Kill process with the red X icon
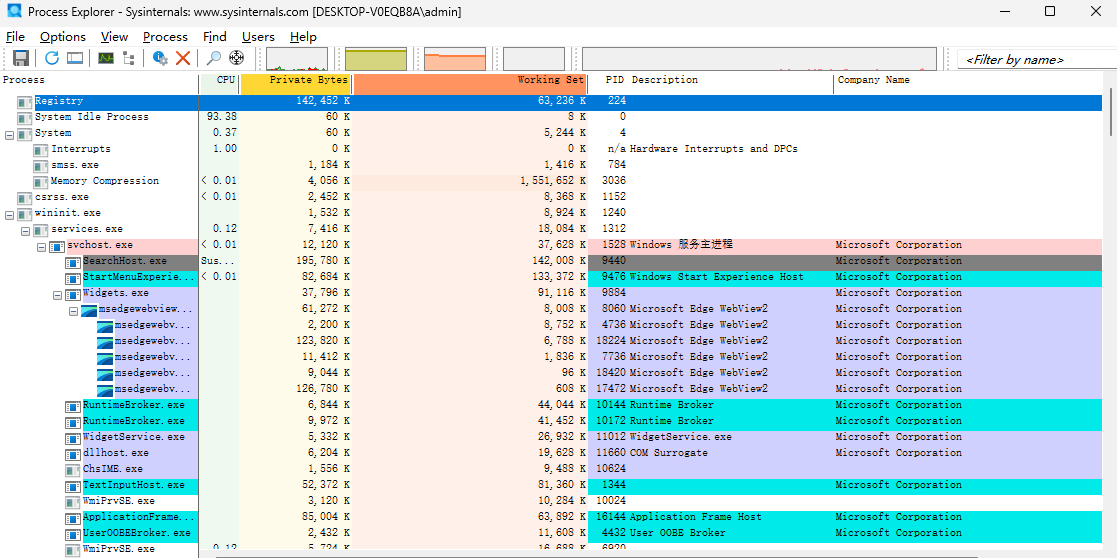Viewport: 1117px width, 558px height. 183,58
